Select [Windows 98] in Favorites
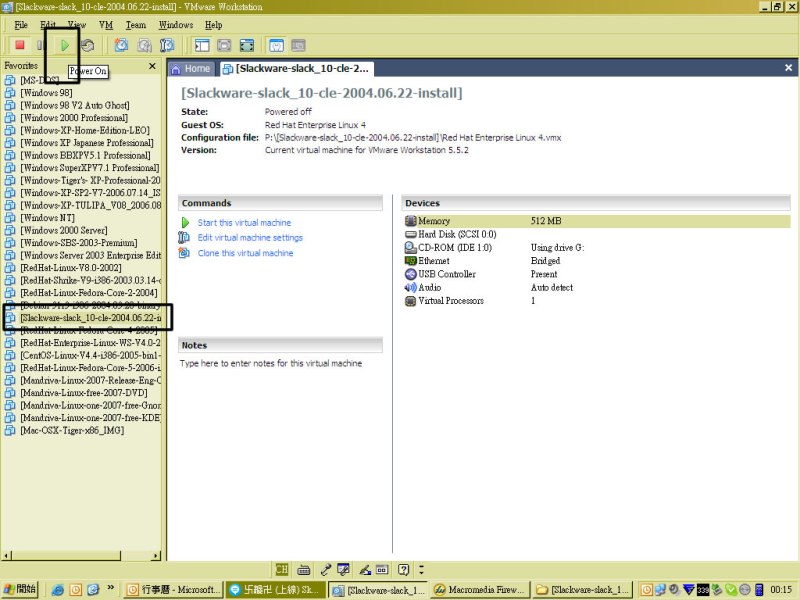The width and height of the screenshot is (800, 600). (x=46, y=93)
